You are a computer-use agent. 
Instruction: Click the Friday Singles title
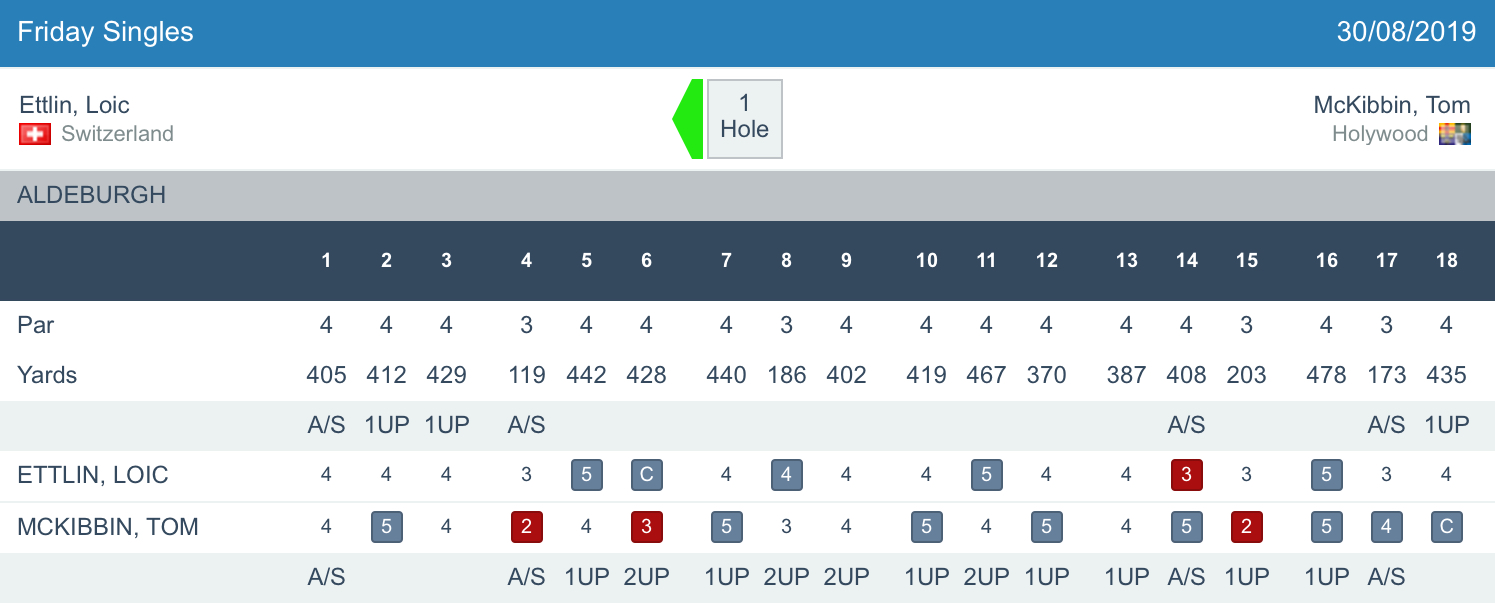105,32
